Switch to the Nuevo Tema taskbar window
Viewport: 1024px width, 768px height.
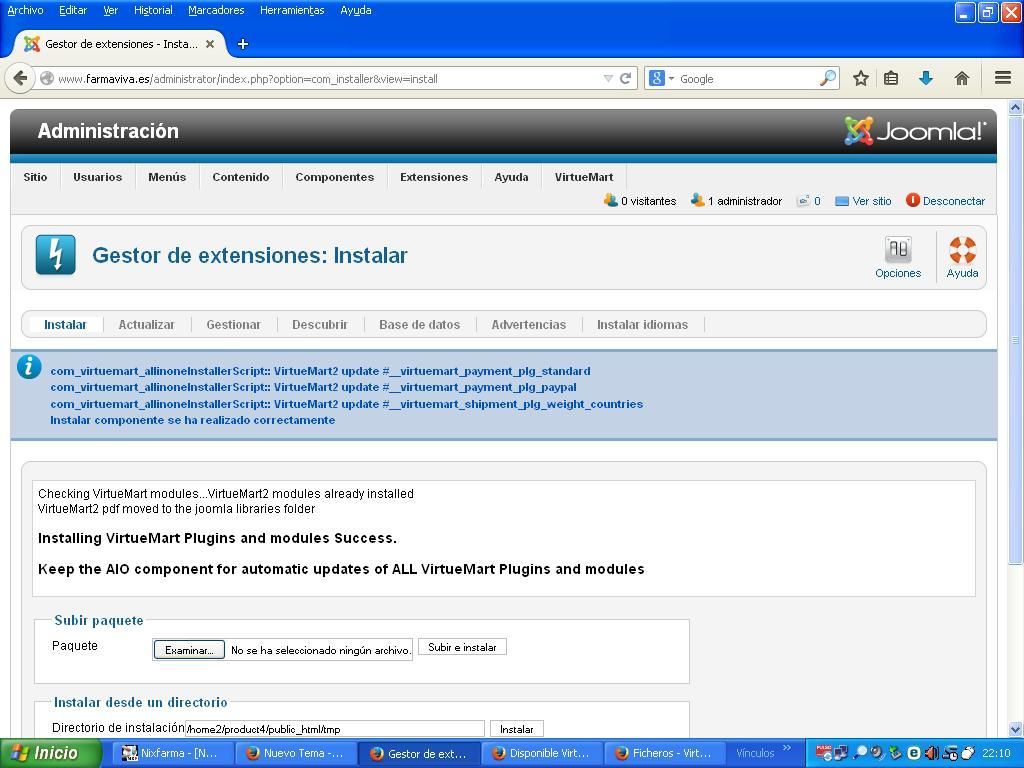pyautogui.click(x=297, y=753)
